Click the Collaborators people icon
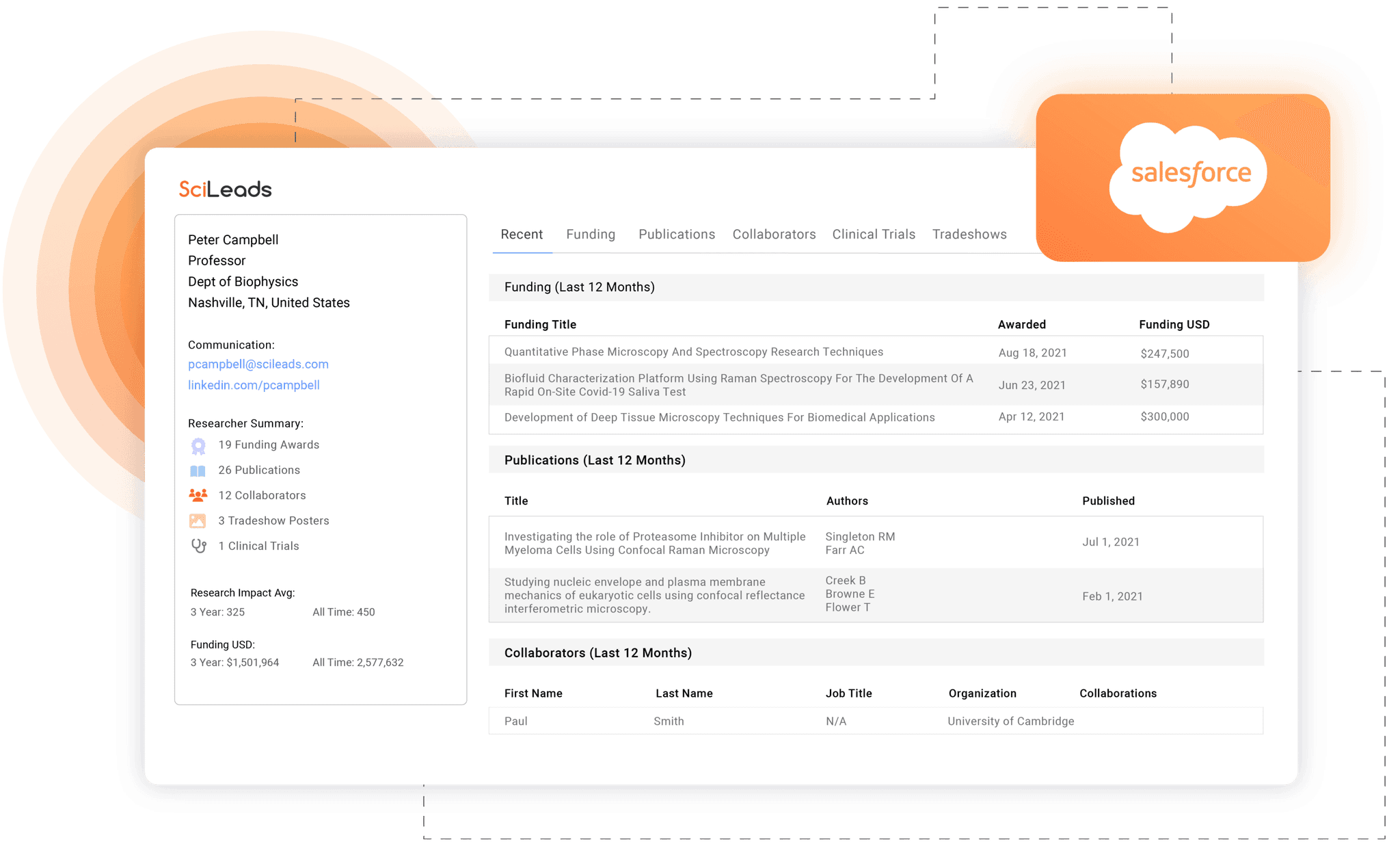This screenshot has height=846, width=1400. click(x=198, y=495)
